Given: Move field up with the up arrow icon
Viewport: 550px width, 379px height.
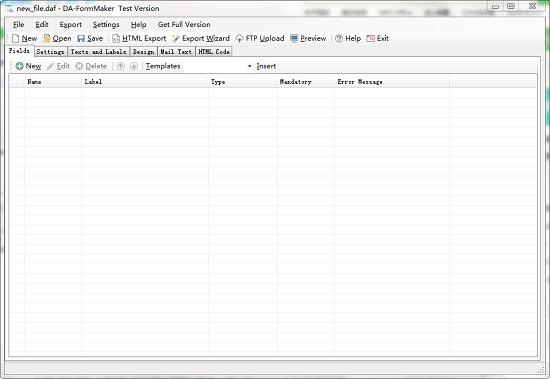Looking at the screenshot, I should tap(120, 66).
